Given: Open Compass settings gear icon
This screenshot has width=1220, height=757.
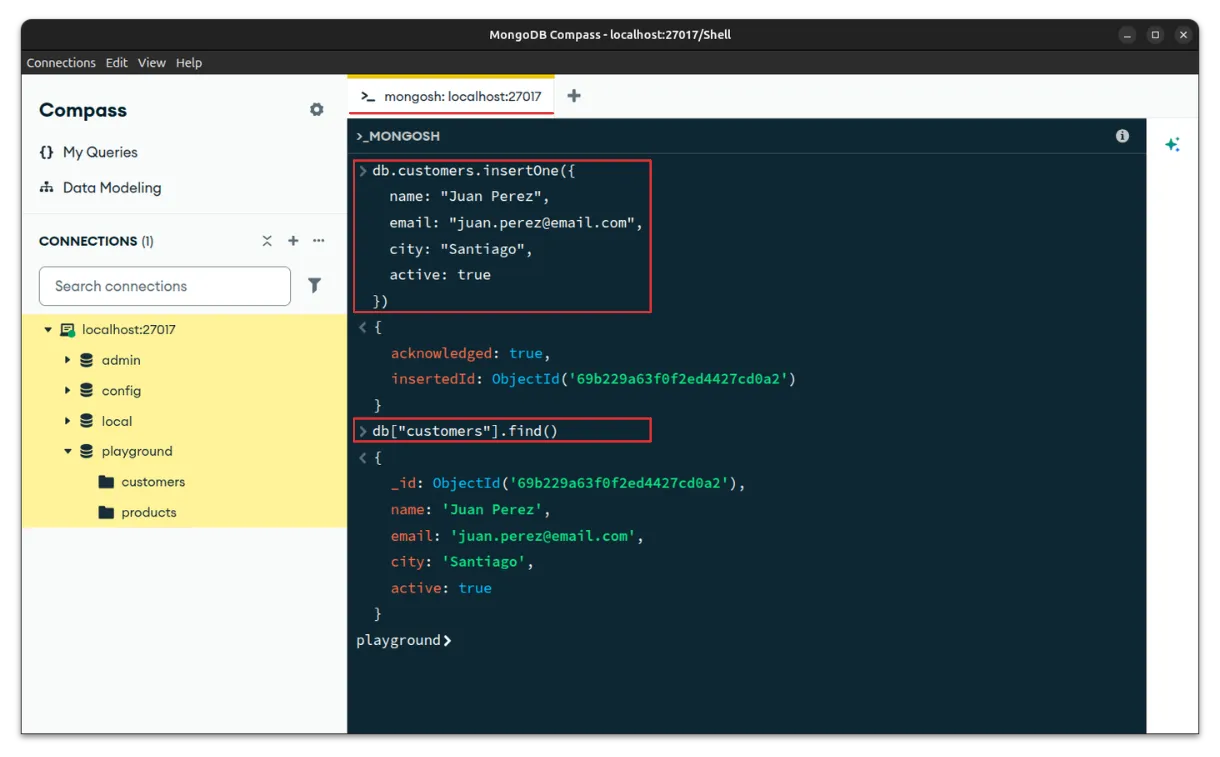Looking at the screenshot, I should tap(317, 110).
